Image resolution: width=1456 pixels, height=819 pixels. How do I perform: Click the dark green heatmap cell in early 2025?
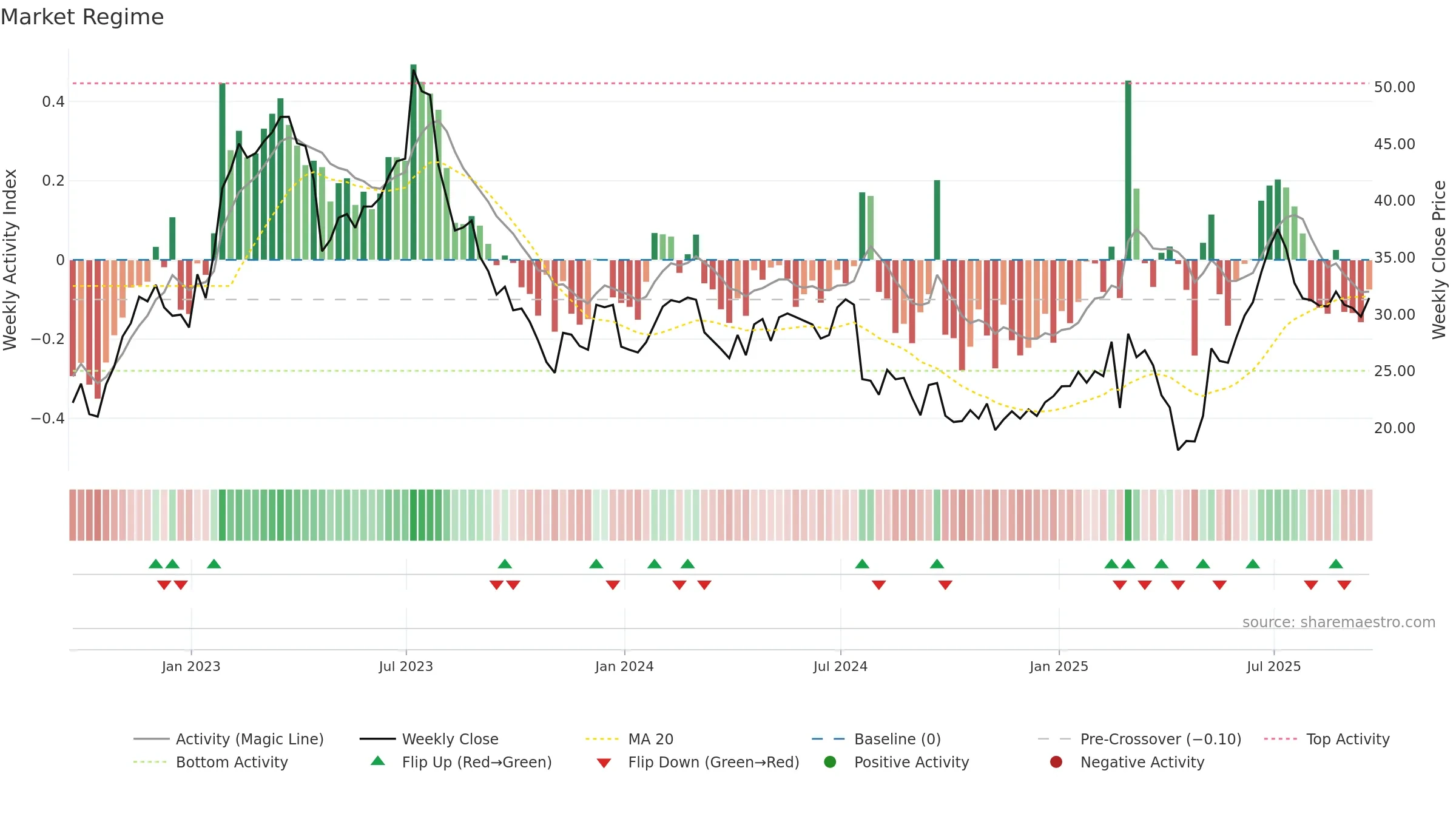(x=1128, y=515)
